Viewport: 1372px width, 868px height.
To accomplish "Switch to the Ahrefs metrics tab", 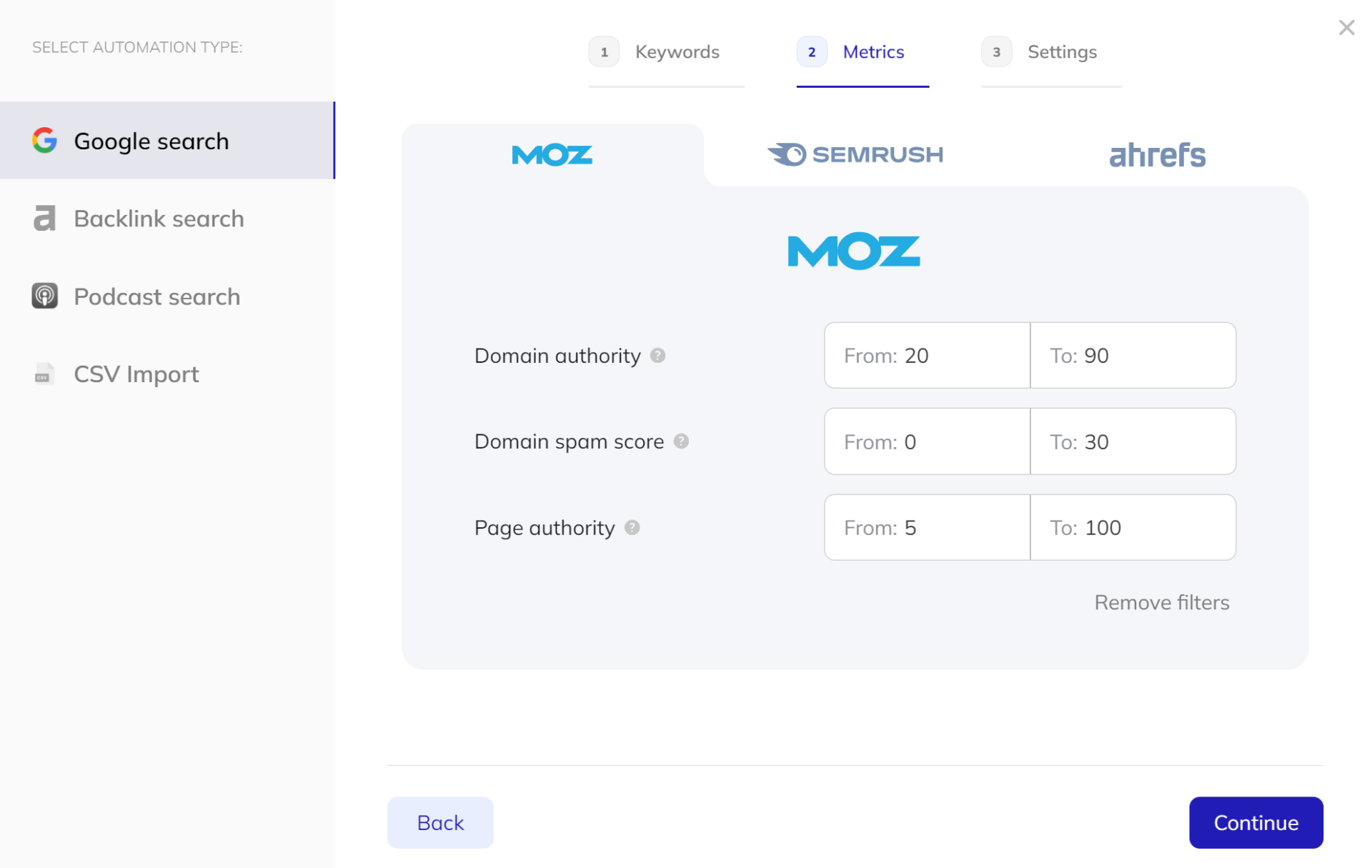I will pos(1157,155).
